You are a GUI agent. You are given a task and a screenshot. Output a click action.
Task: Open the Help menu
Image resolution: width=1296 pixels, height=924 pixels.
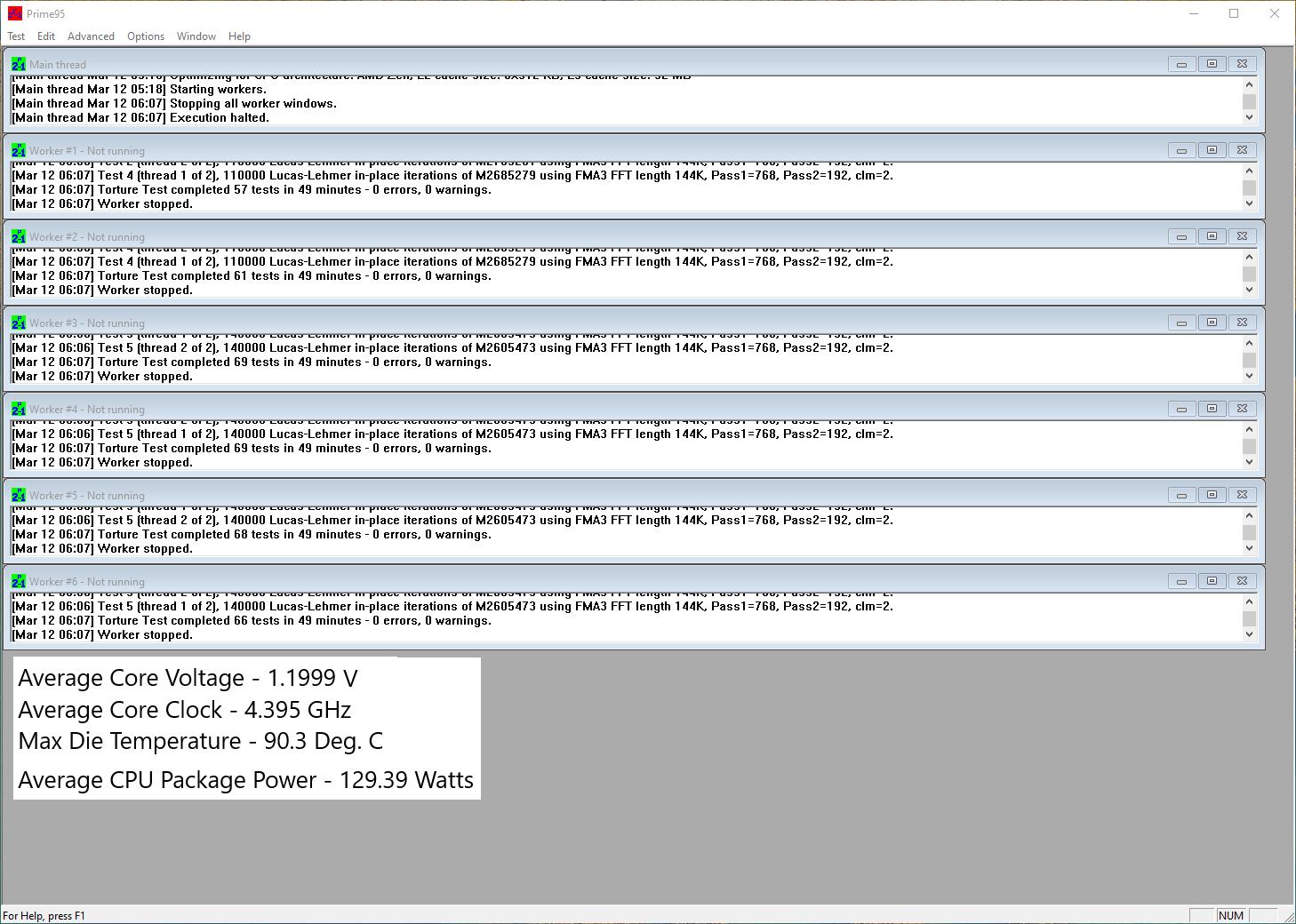point(239,36)
